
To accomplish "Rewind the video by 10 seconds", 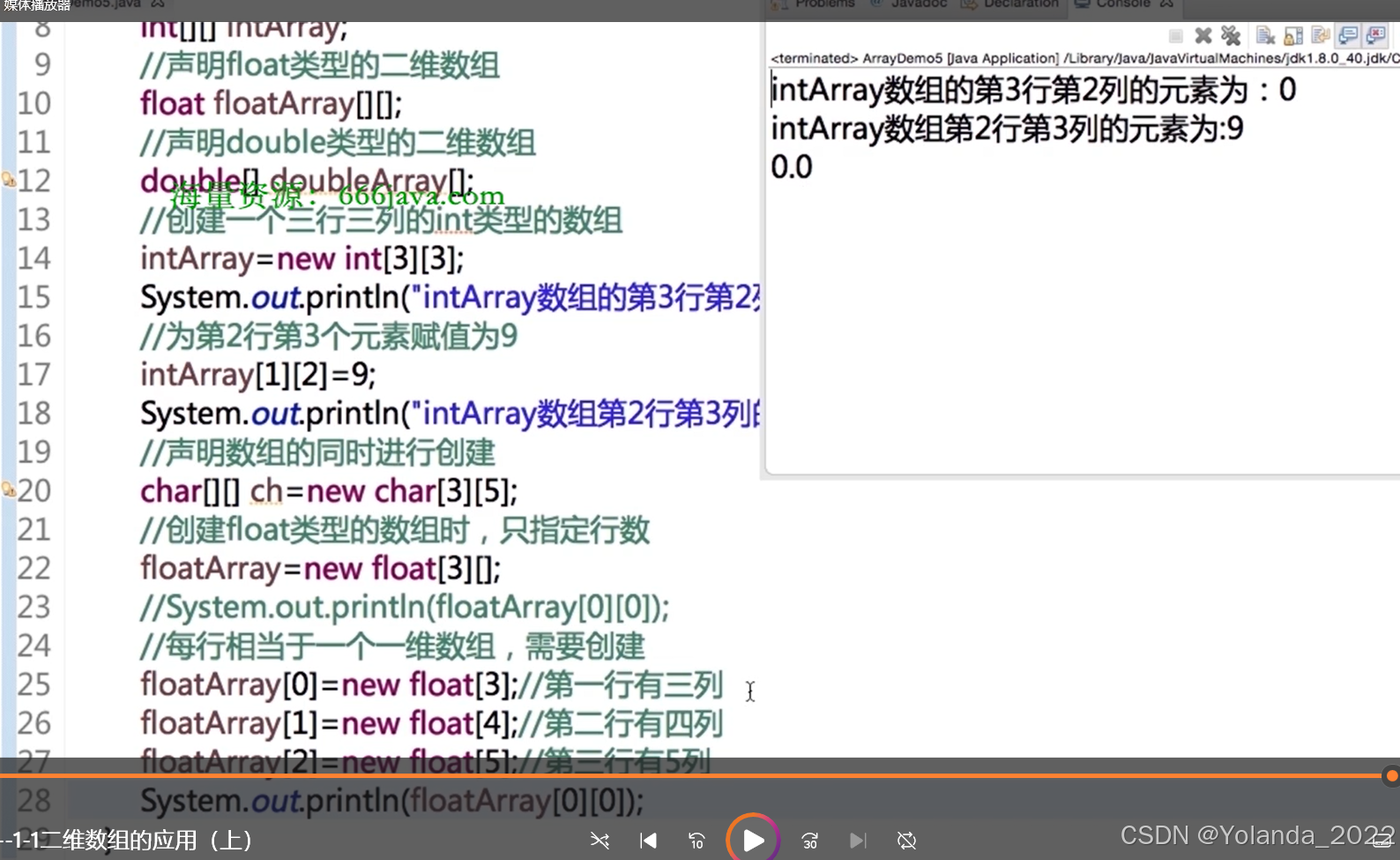I will pos(696,841).
